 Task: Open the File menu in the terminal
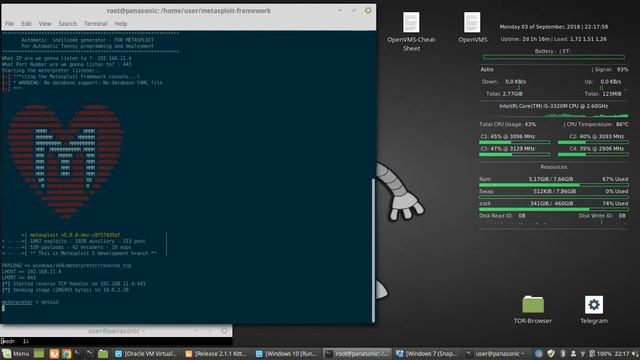coord(9,24)
